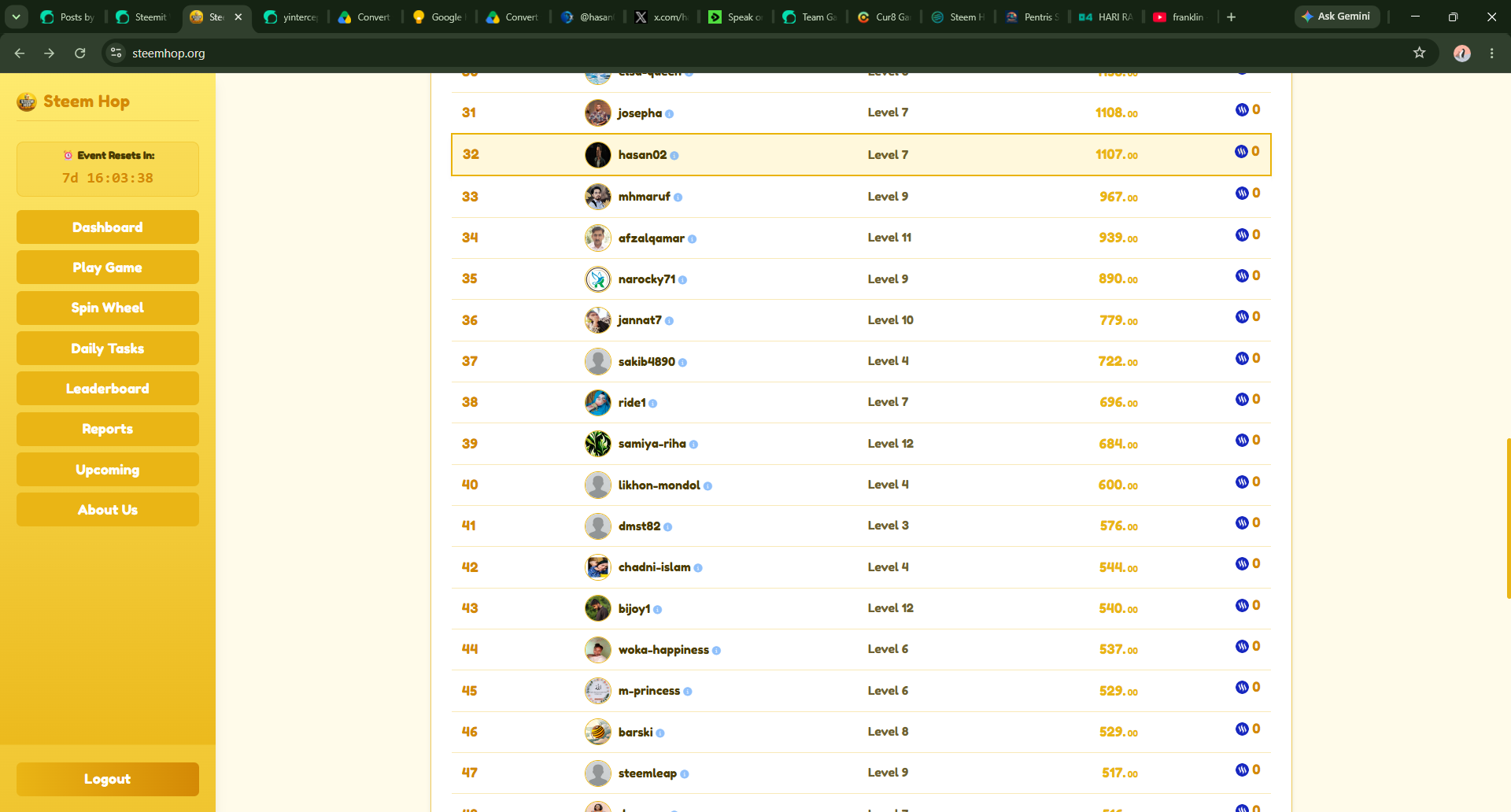Click the page vertical scrollbar thumb
The width and height of the screenshot is (1511, 812).
(x=1508, y=519)
